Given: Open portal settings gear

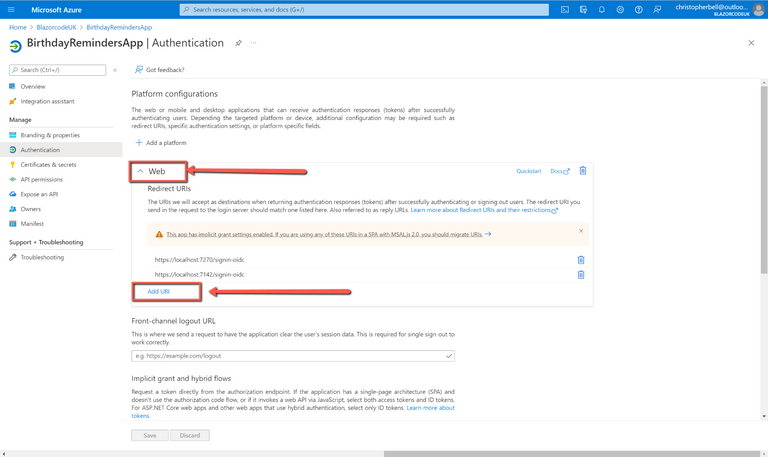Looking at the screenshot, I should pos(620,10).
